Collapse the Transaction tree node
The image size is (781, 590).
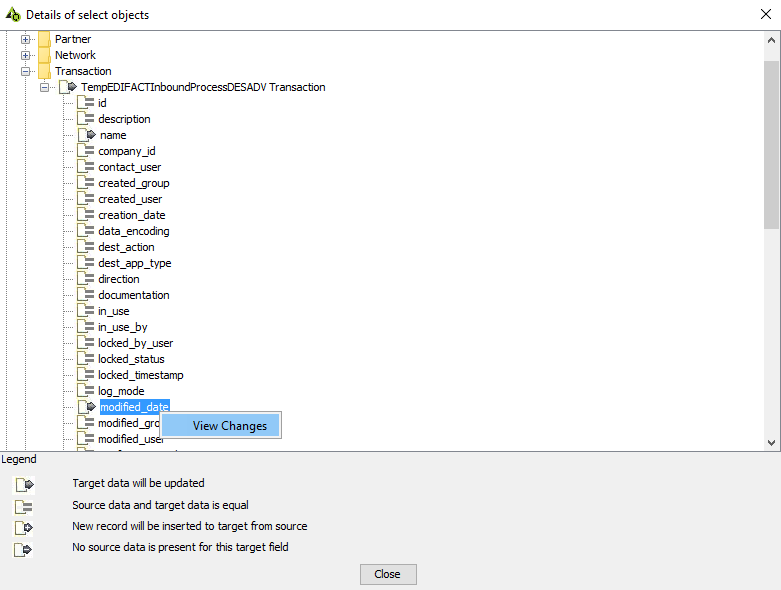[x=25, y=71]
